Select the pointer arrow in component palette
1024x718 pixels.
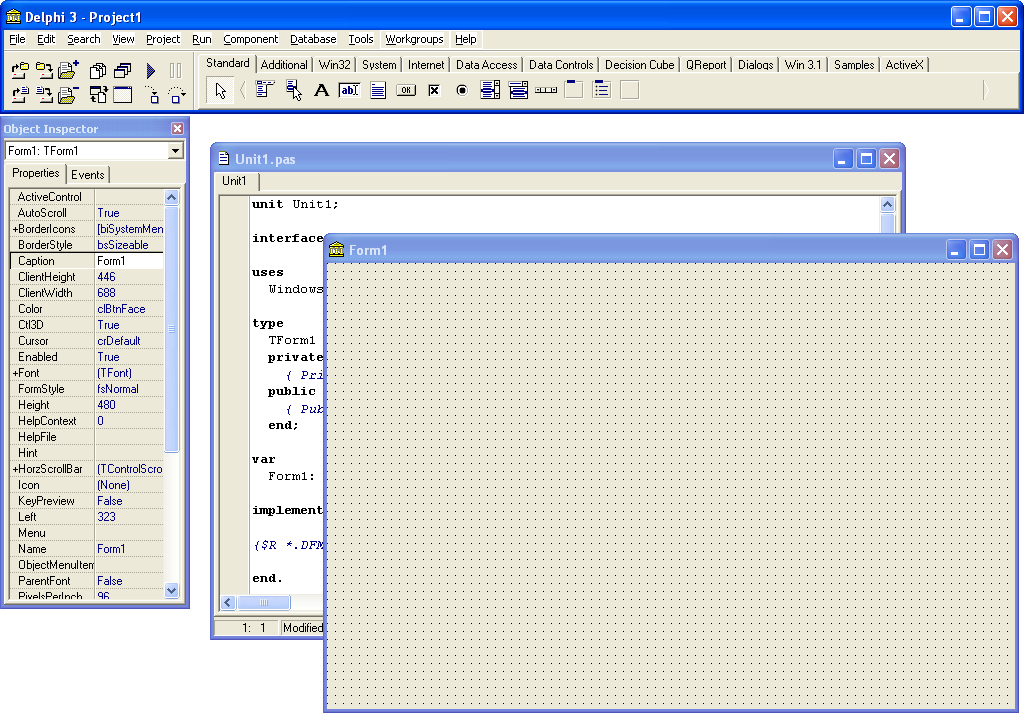pyautogui.click(x=220, y=90)
